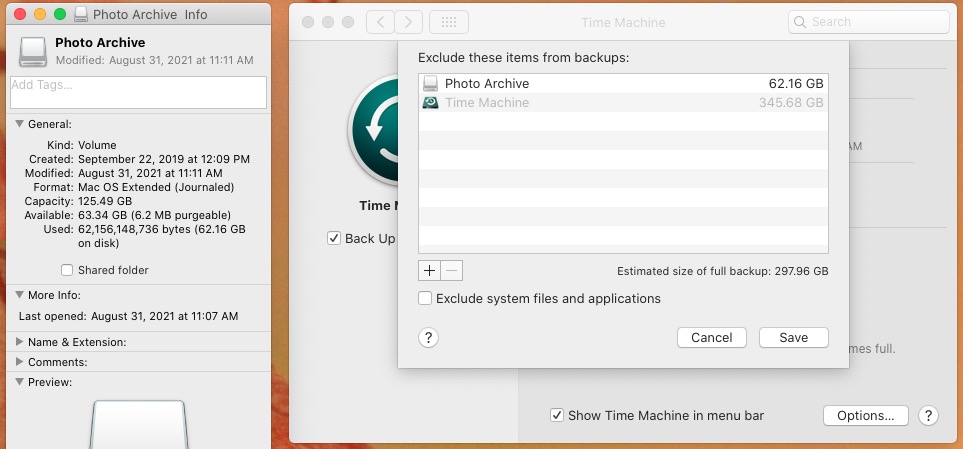
Task: Toggle Back Up Automatically checkbox
Action: (x=333, y=238)
